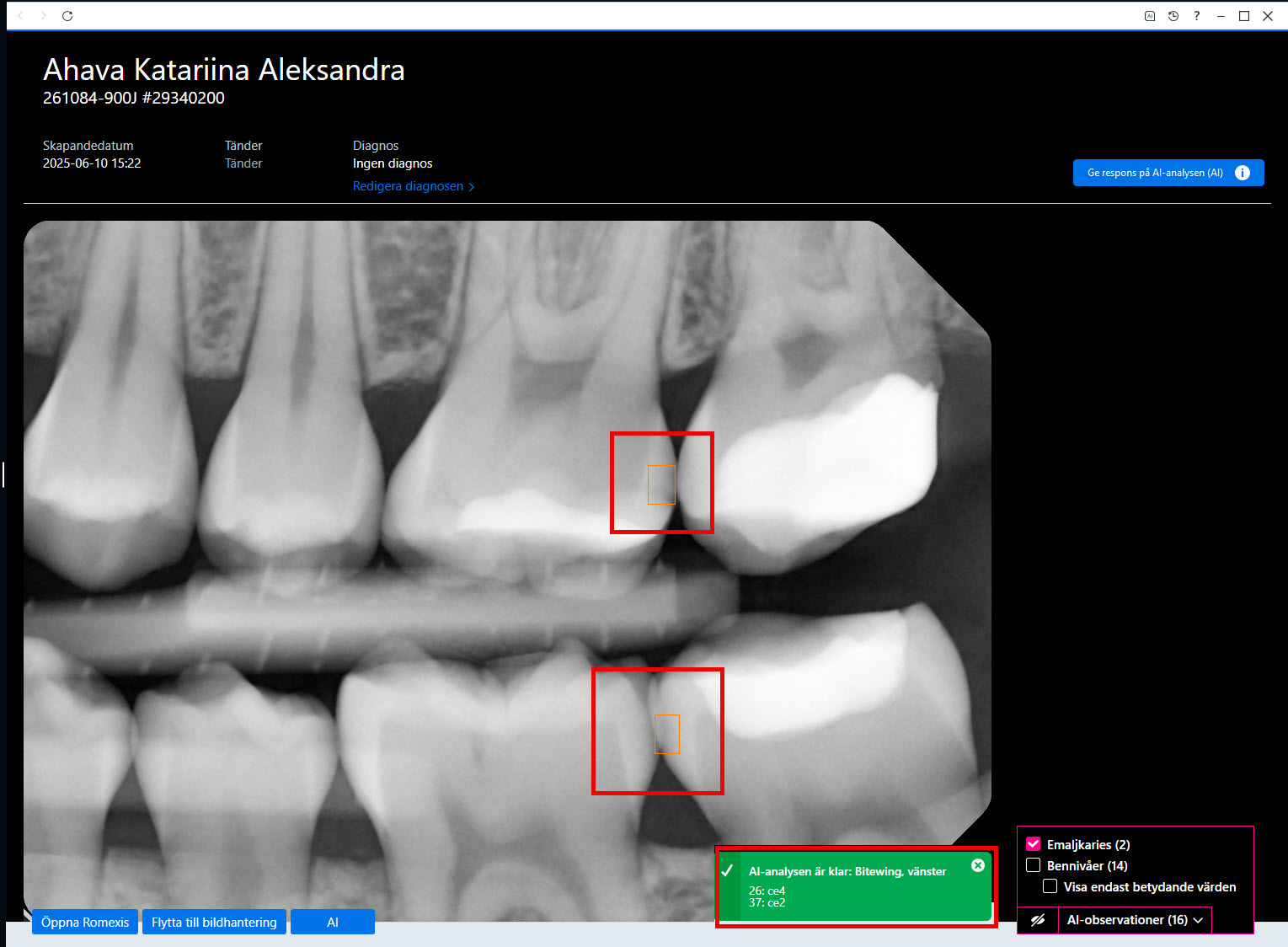Select the orange caries box on tooth 26
Image resolution: width=1288 pixels, height=947 pixels.
[x=661, y=484]
